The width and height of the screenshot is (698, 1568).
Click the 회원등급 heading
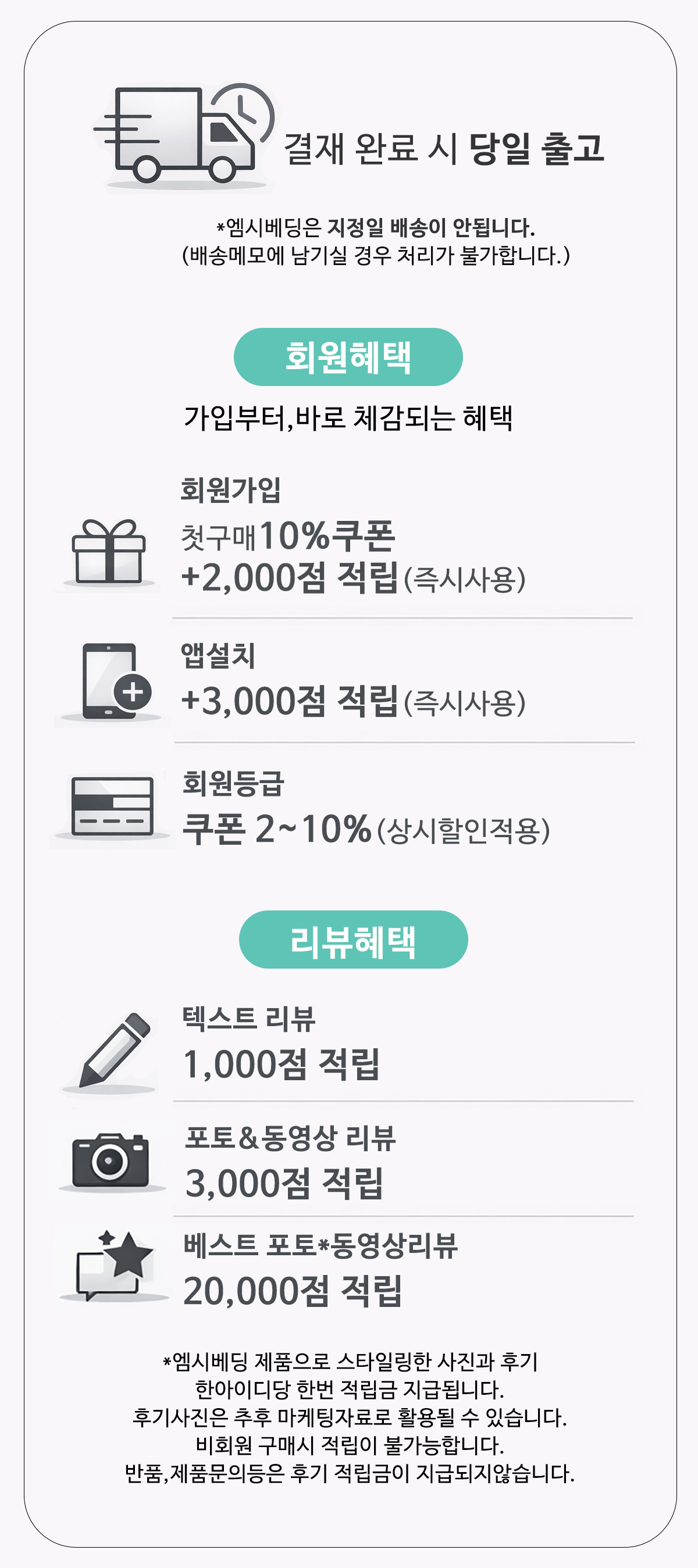233,783
